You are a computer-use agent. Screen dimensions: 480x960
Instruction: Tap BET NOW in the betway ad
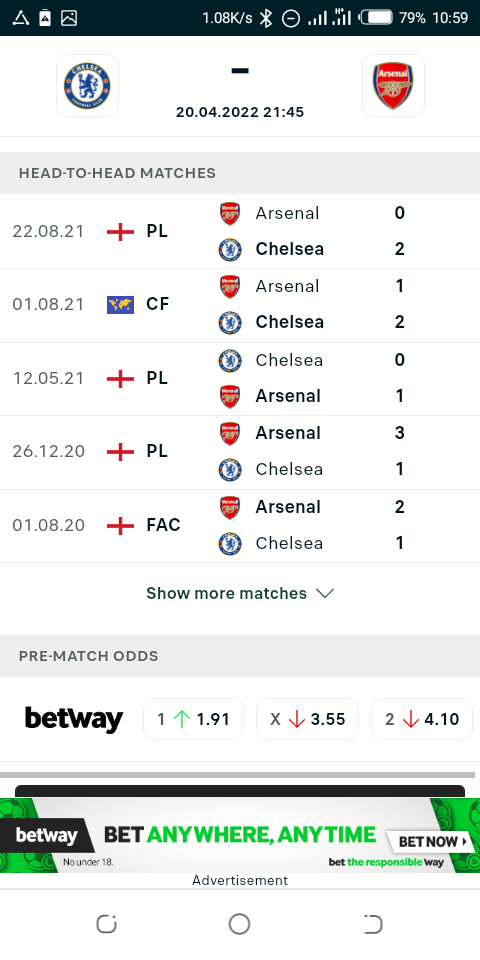point(429,841)
